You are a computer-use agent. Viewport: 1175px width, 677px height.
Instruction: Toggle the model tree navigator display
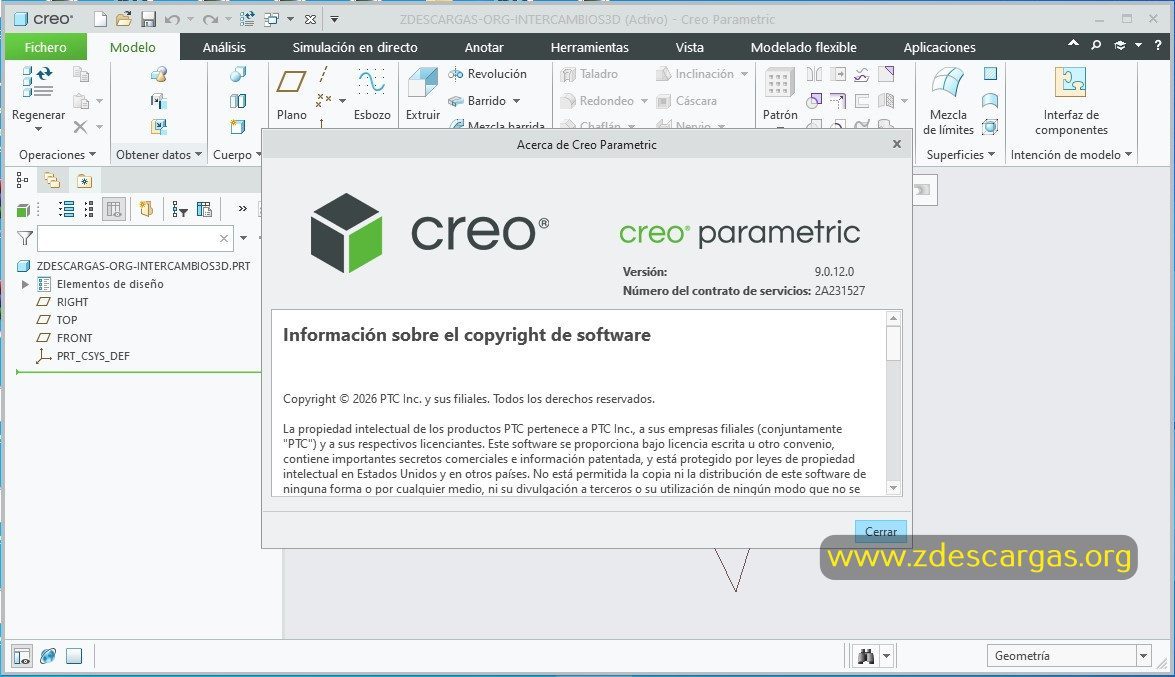(x=22, y=657)
